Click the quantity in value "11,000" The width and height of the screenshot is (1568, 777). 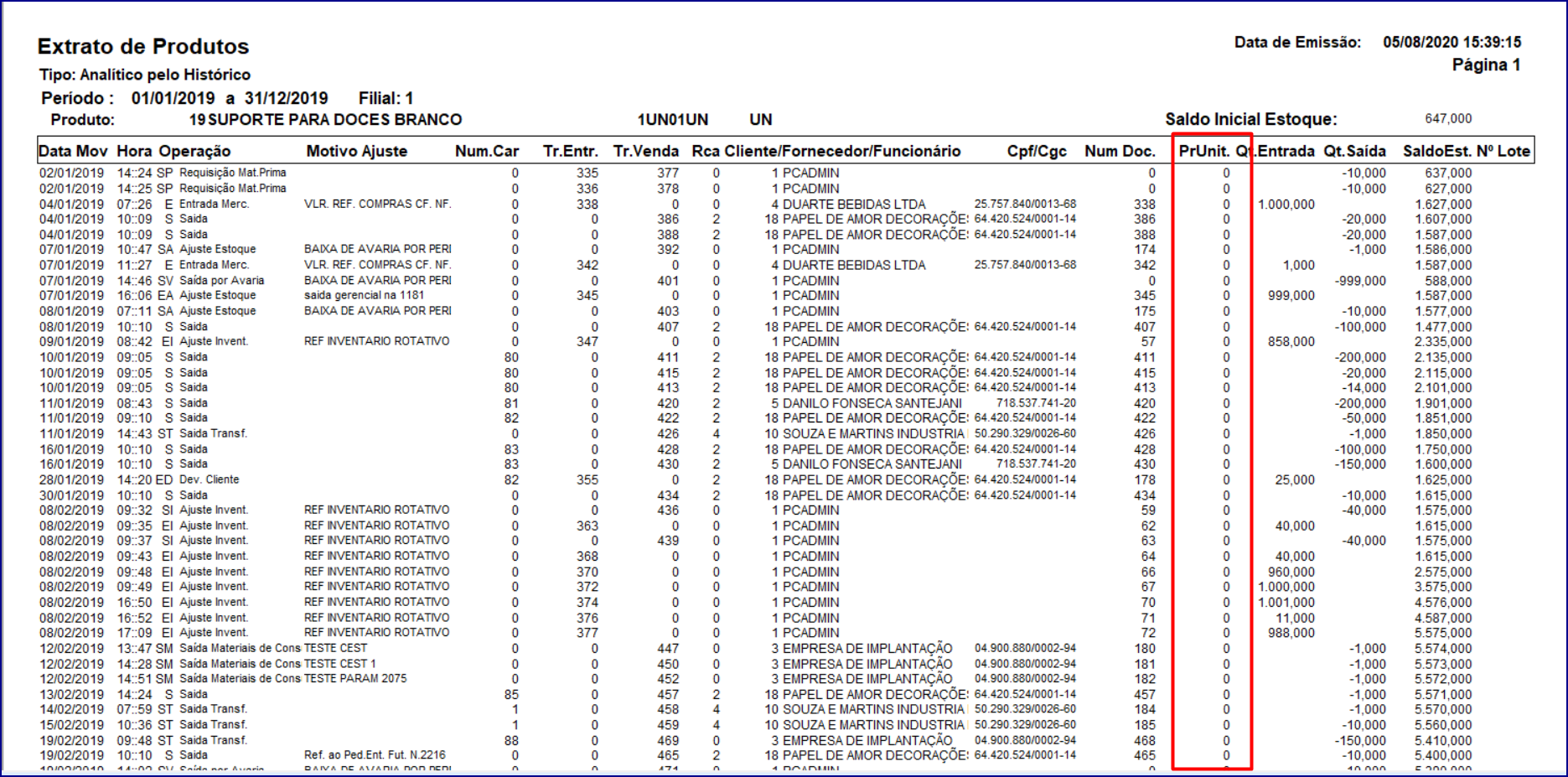tap(1295, 618)
